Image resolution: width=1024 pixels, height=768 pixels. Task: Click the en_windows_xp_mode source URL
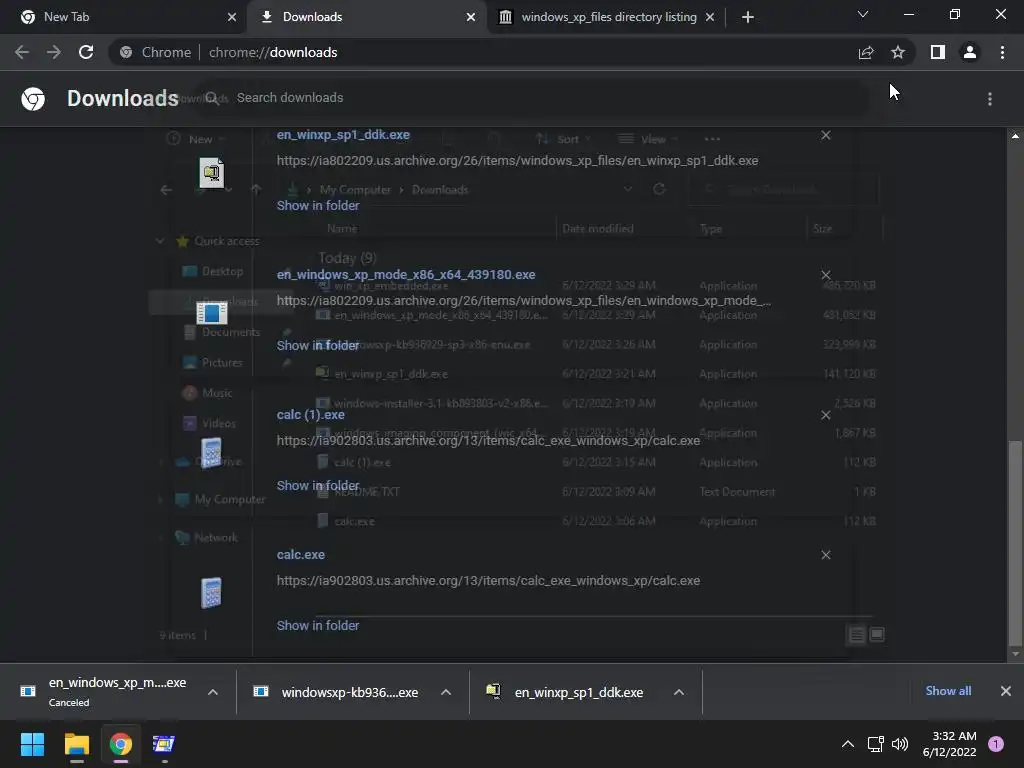click(524, 301)
